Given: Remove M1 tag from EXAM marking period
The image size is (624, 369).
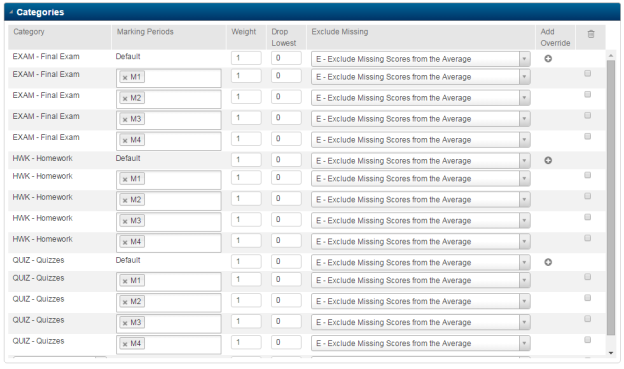Looking at the screenshot, I should coord(125,78).
